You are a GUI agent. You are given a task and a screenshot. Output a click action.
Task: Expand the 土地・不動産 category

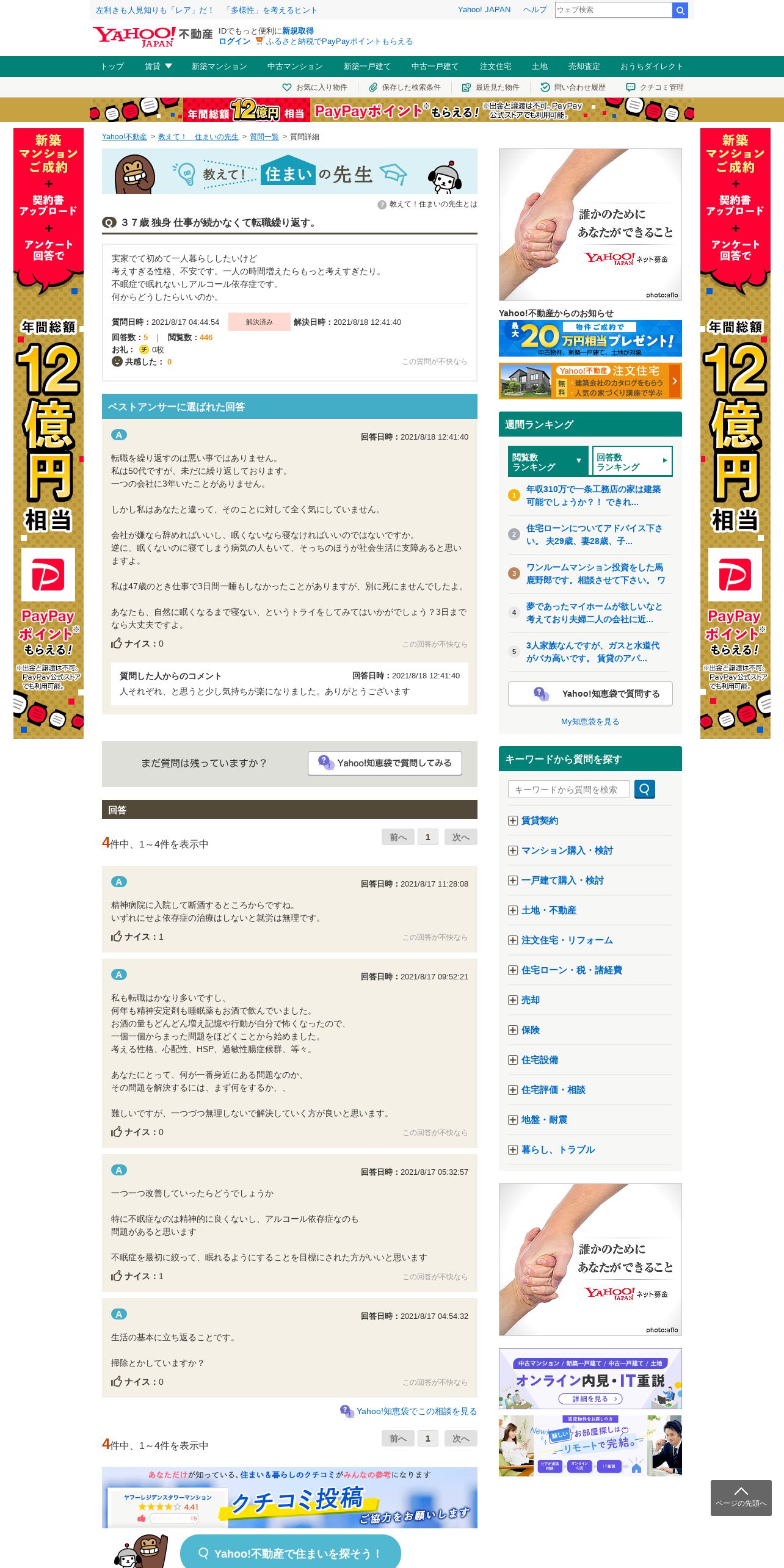[513, 910]
